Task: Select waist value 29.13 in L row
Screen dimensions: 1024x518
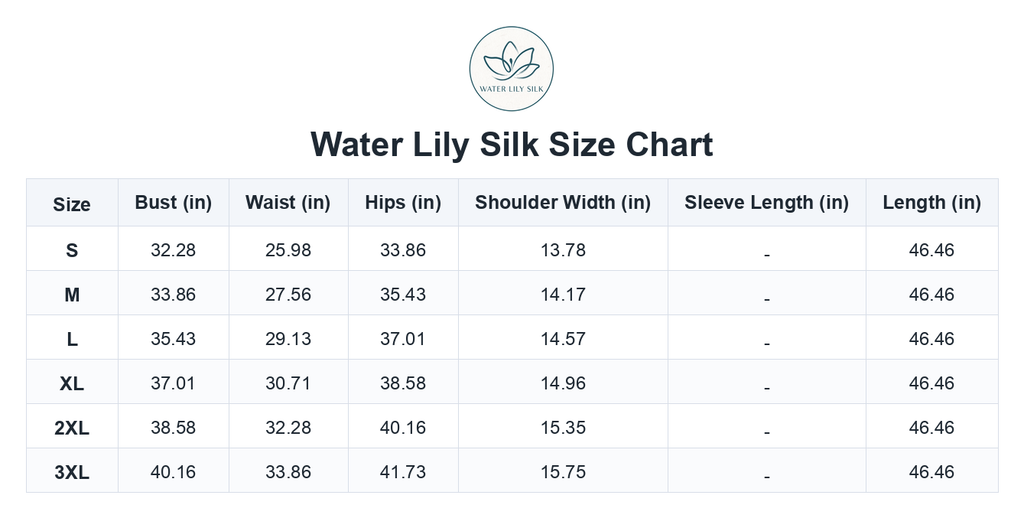Action: (x=288, y=338)
